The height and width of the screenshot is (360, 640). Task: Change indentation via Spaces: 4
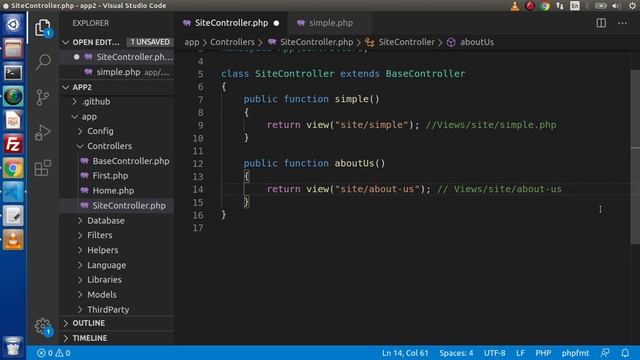(456, 353)
